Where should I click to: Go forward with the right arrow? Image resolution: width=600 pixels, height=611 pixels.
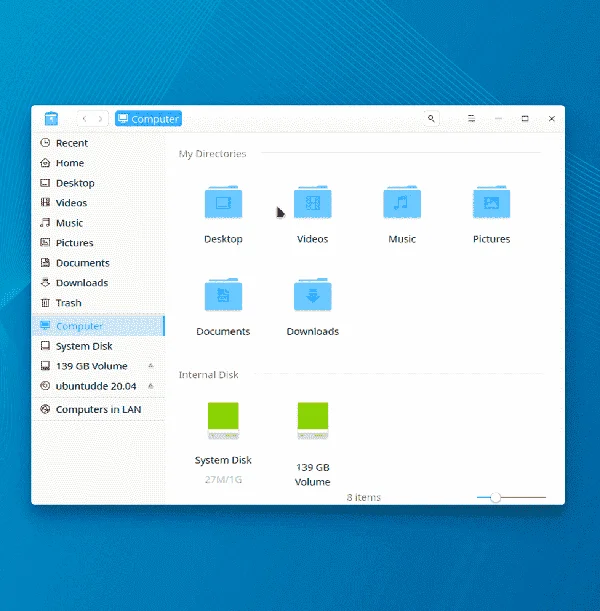point(100,118)
